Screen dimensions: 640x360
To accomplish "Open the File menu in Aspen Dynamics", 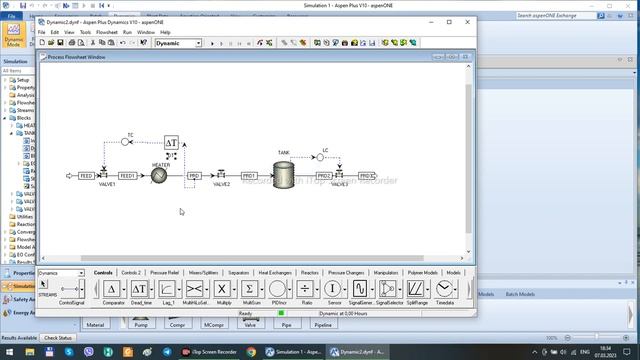I will click(x=41, y=32).
